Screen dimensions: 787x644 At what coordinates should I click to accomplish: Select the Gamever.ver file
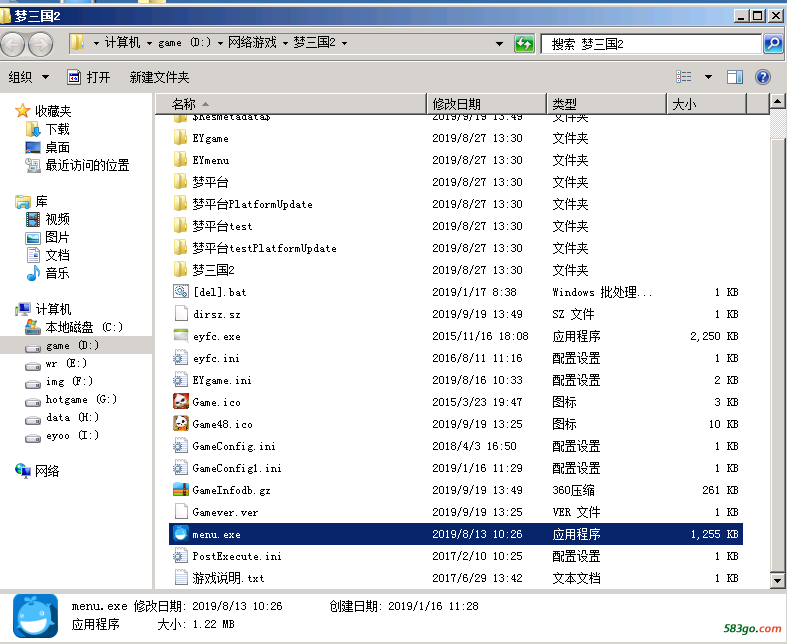click(x=456, y=512)
